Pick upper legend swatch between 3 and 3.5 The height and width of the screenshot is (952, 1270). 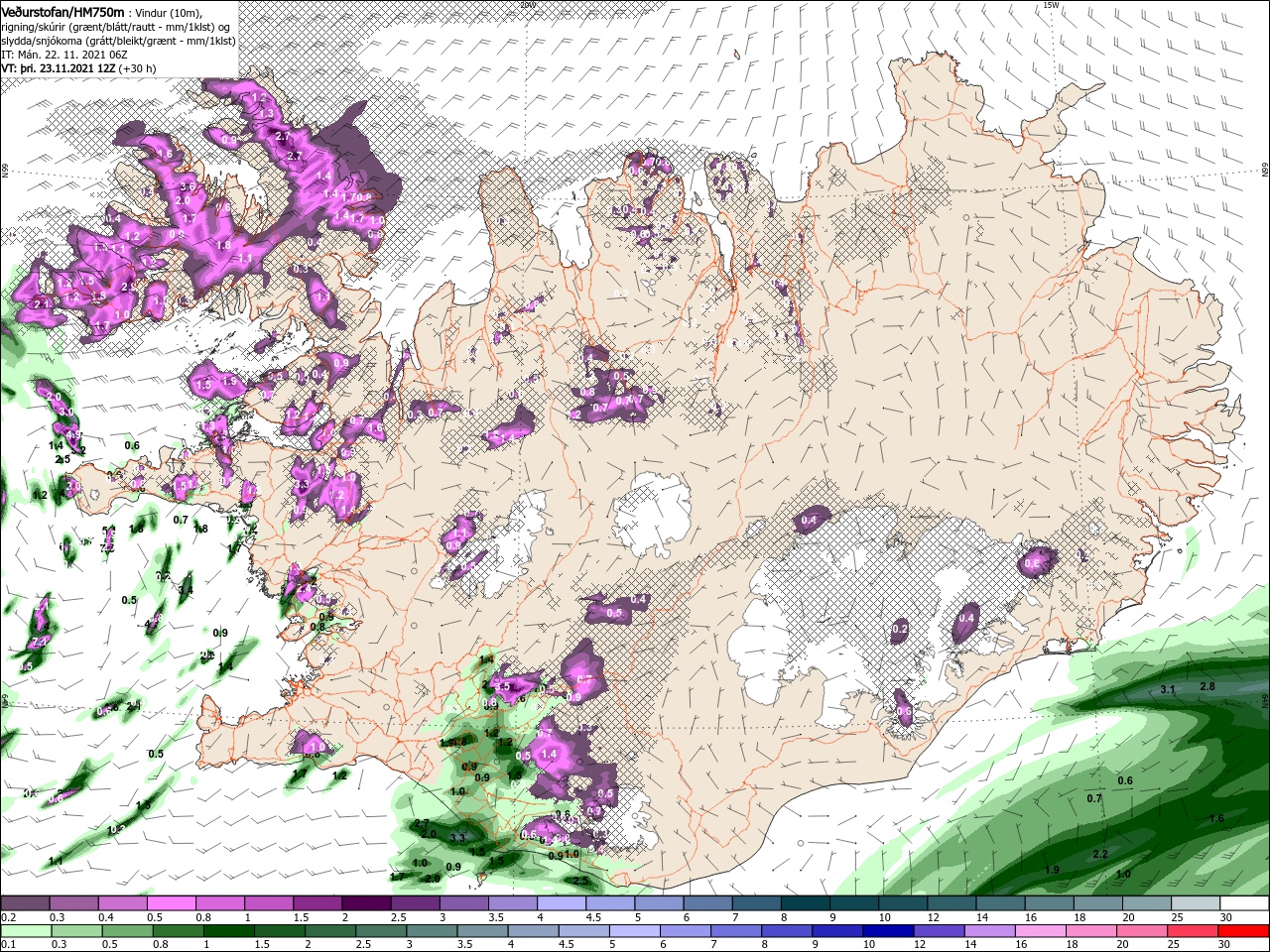click(463, 903)
